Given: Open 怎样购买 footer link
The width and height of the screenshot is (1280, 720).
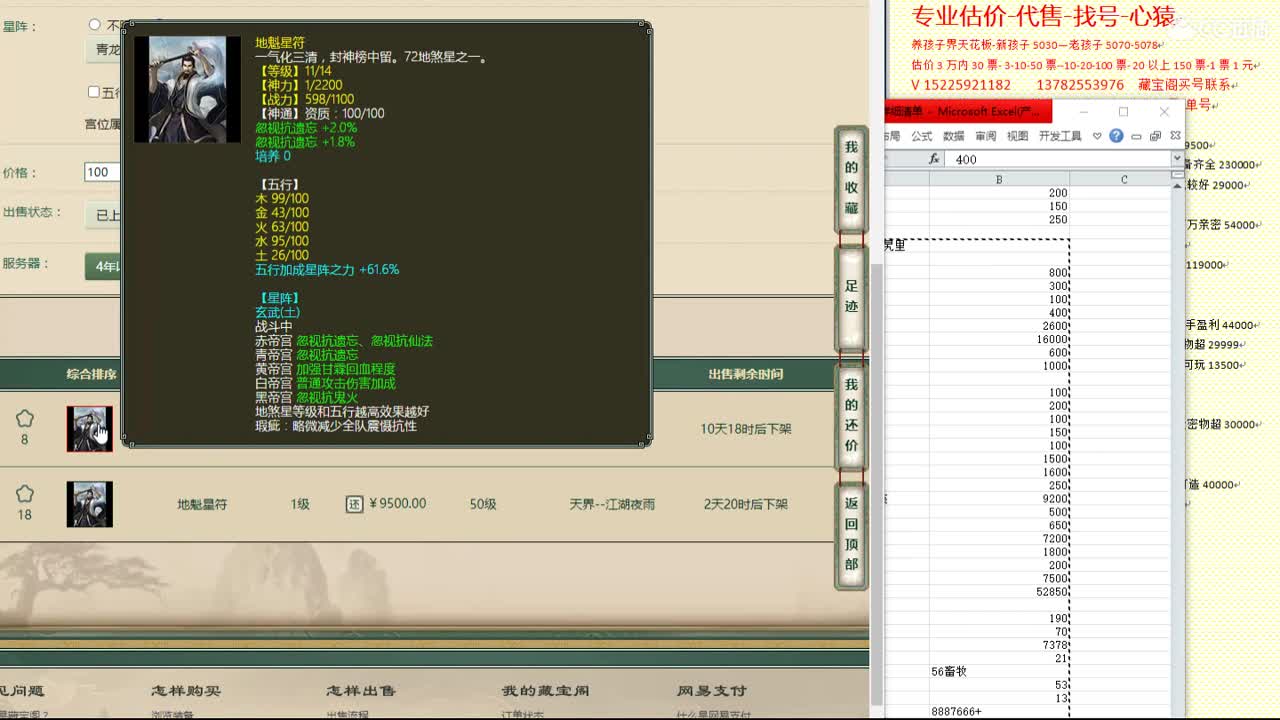Looking at the screenshot, I should pyautogui.click(x=186, y=691).
